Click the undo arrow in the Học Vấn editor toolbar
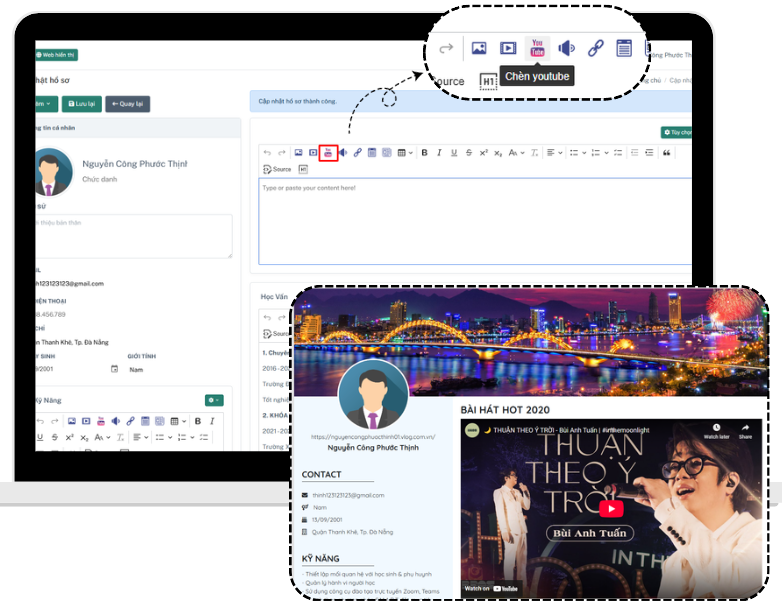 click(x=267, y=318)
